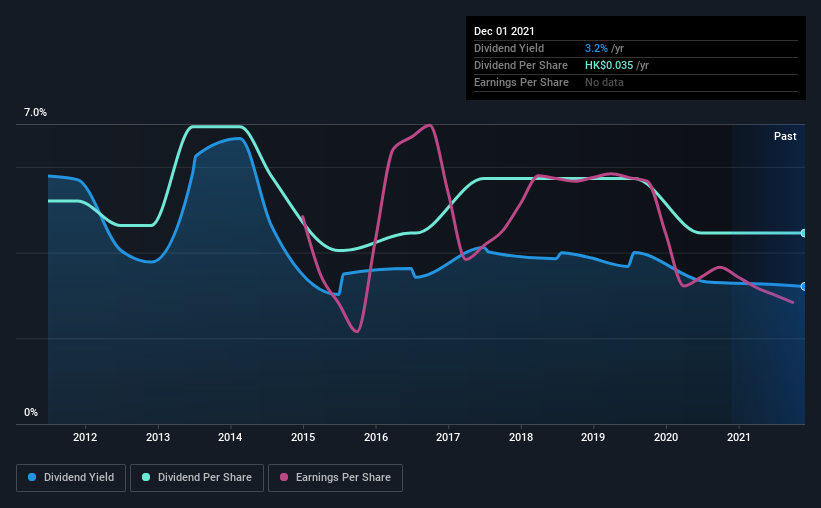Click the tooltip Dividend Yield row label
Viewport: 821px width, 508px height.
[509, 48]
